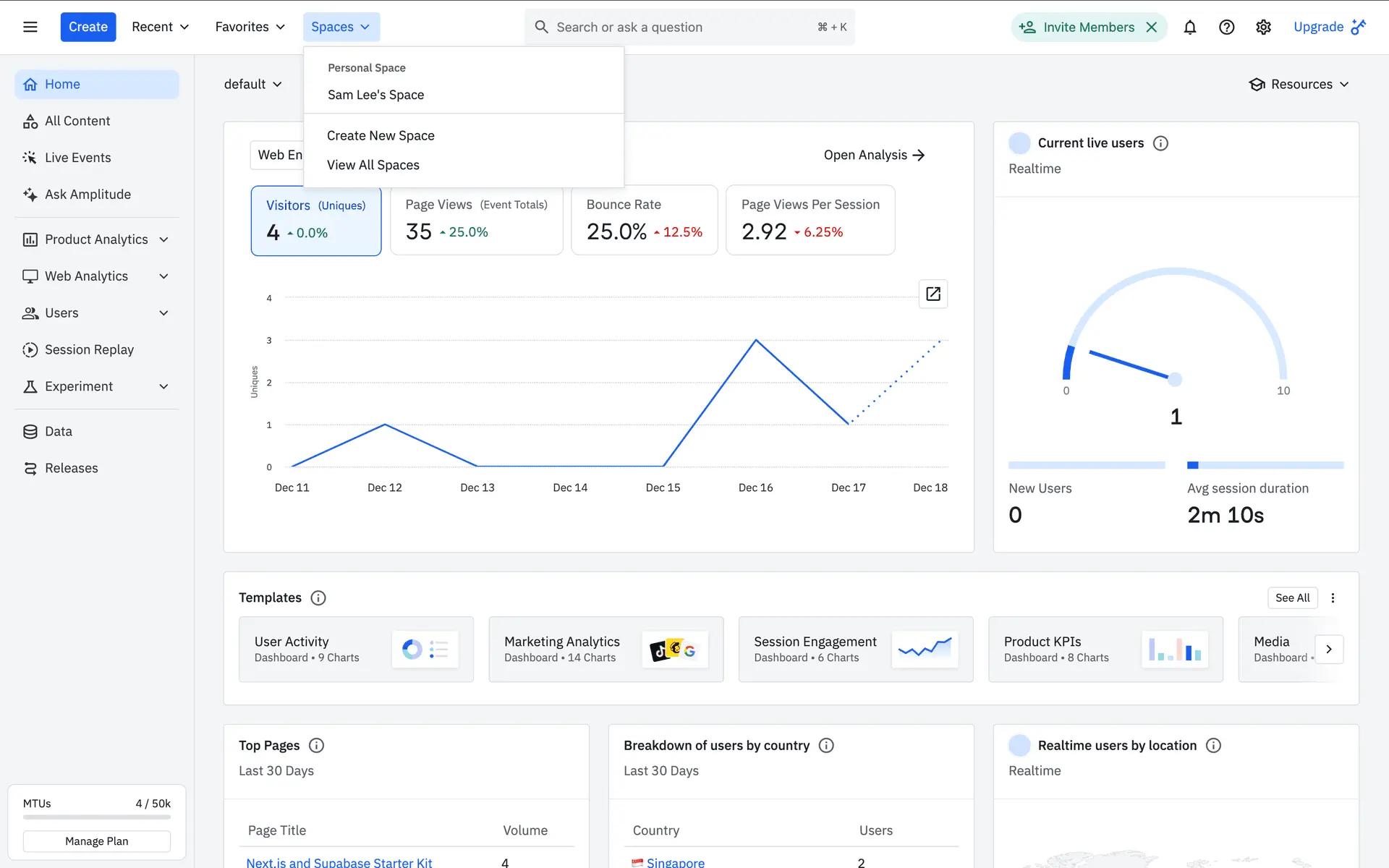Open the Resources dropdown
This screenshot has height=868, width=1389.
click(x=1299, y=84)
